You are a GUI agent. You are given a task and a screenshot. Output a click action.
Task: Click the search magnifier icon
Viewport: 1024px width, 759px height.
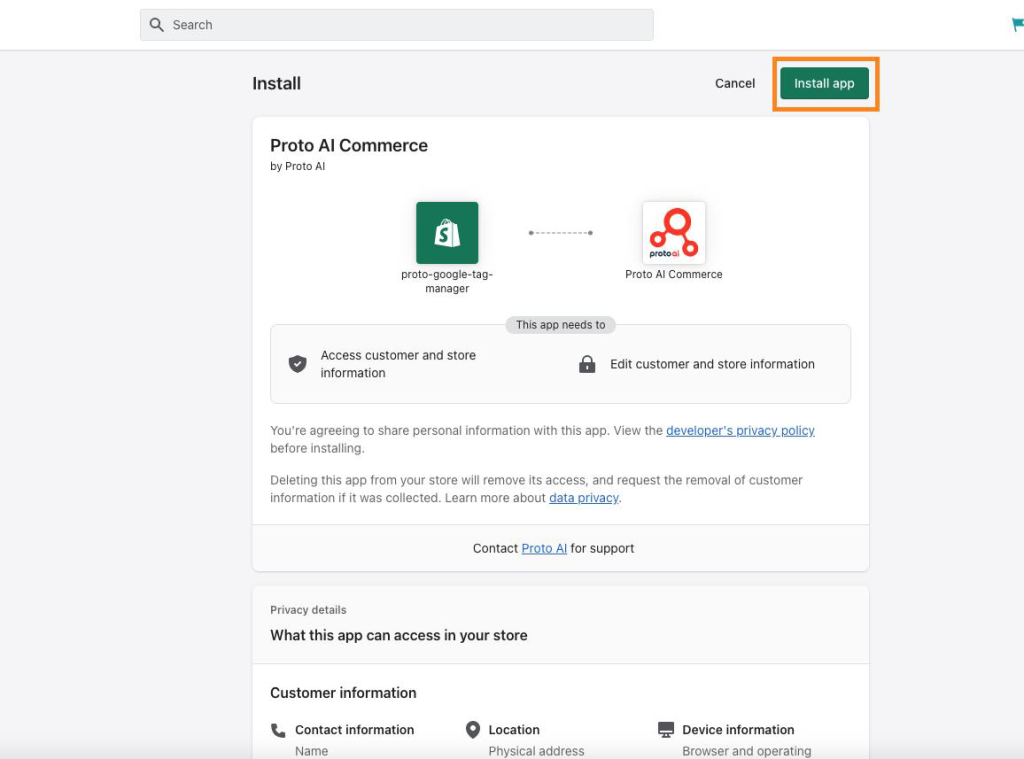coord(157,25)
